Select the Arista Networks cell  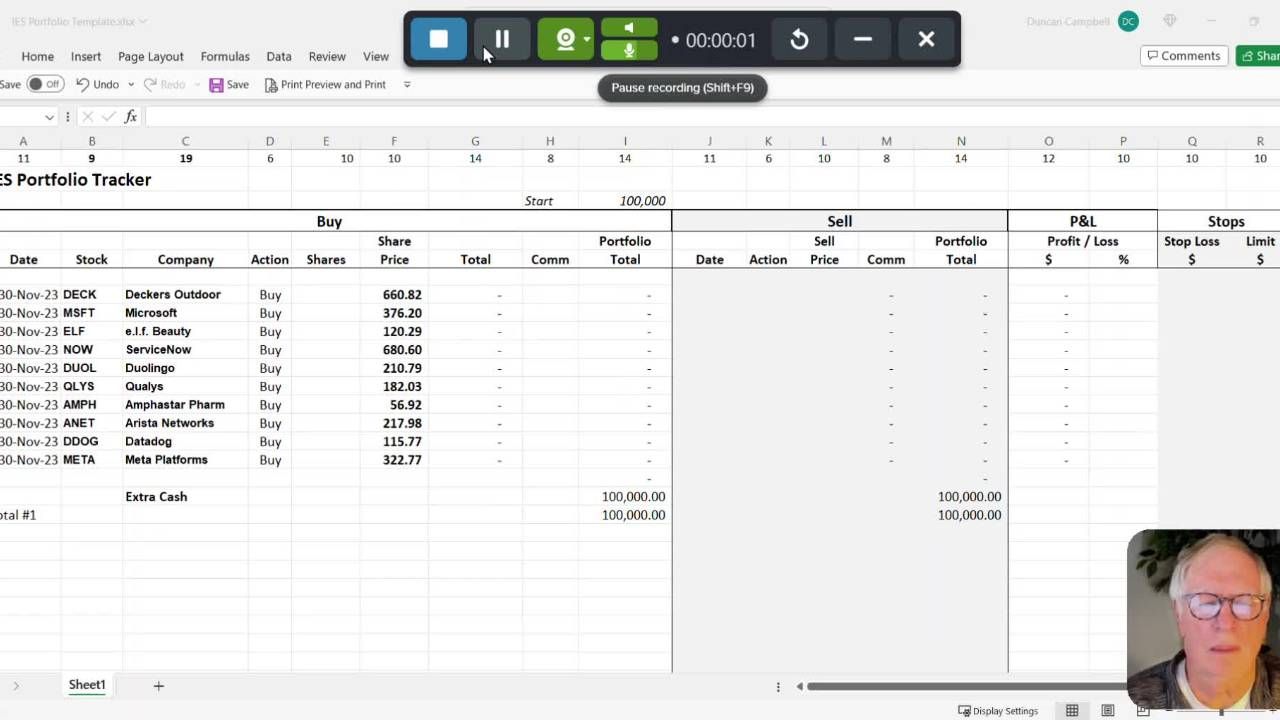pyautogui.click(x=185, y=423)
